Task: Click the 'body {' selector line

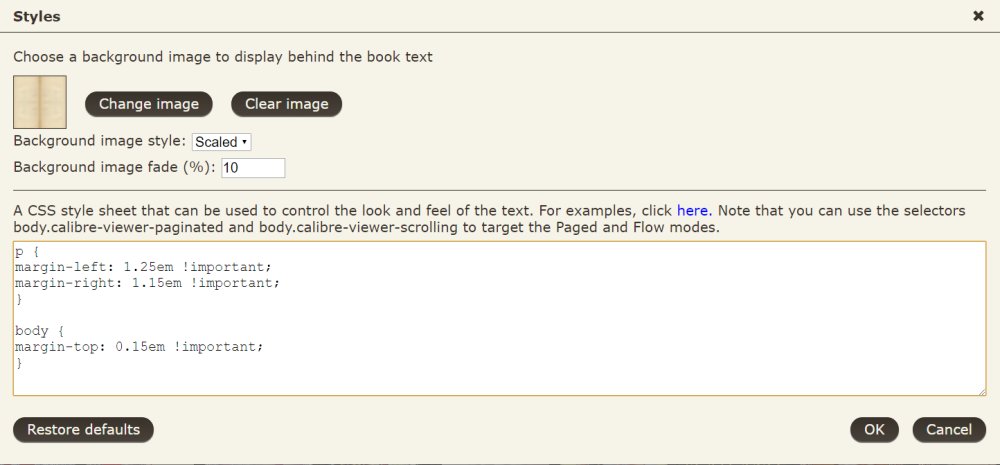Action: click(38, 330)
